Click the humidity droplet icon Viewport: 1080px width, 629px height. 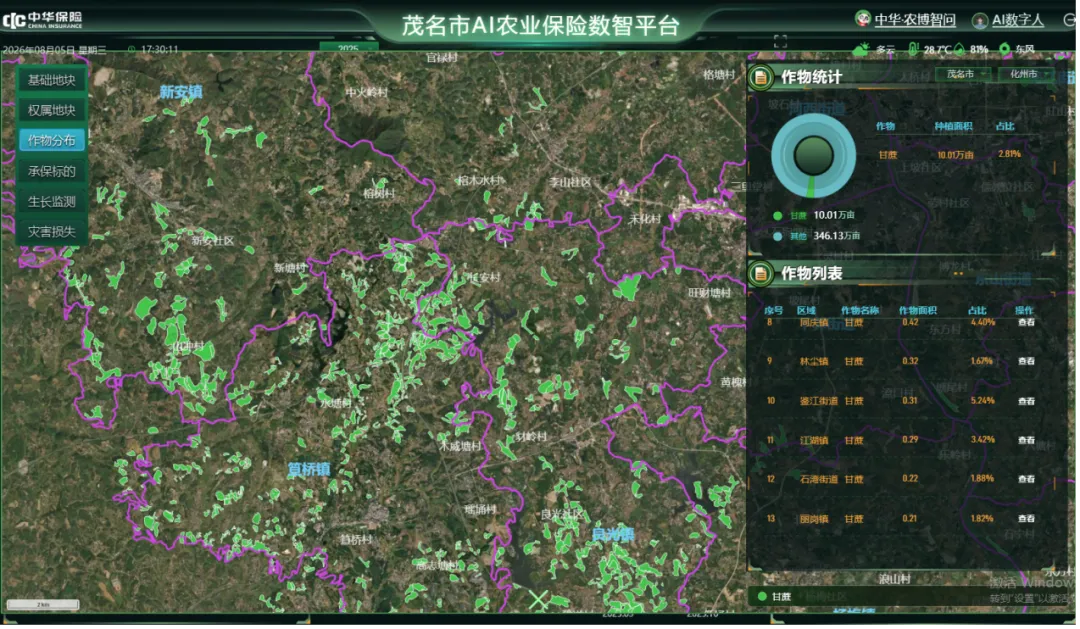pos(960,49)
